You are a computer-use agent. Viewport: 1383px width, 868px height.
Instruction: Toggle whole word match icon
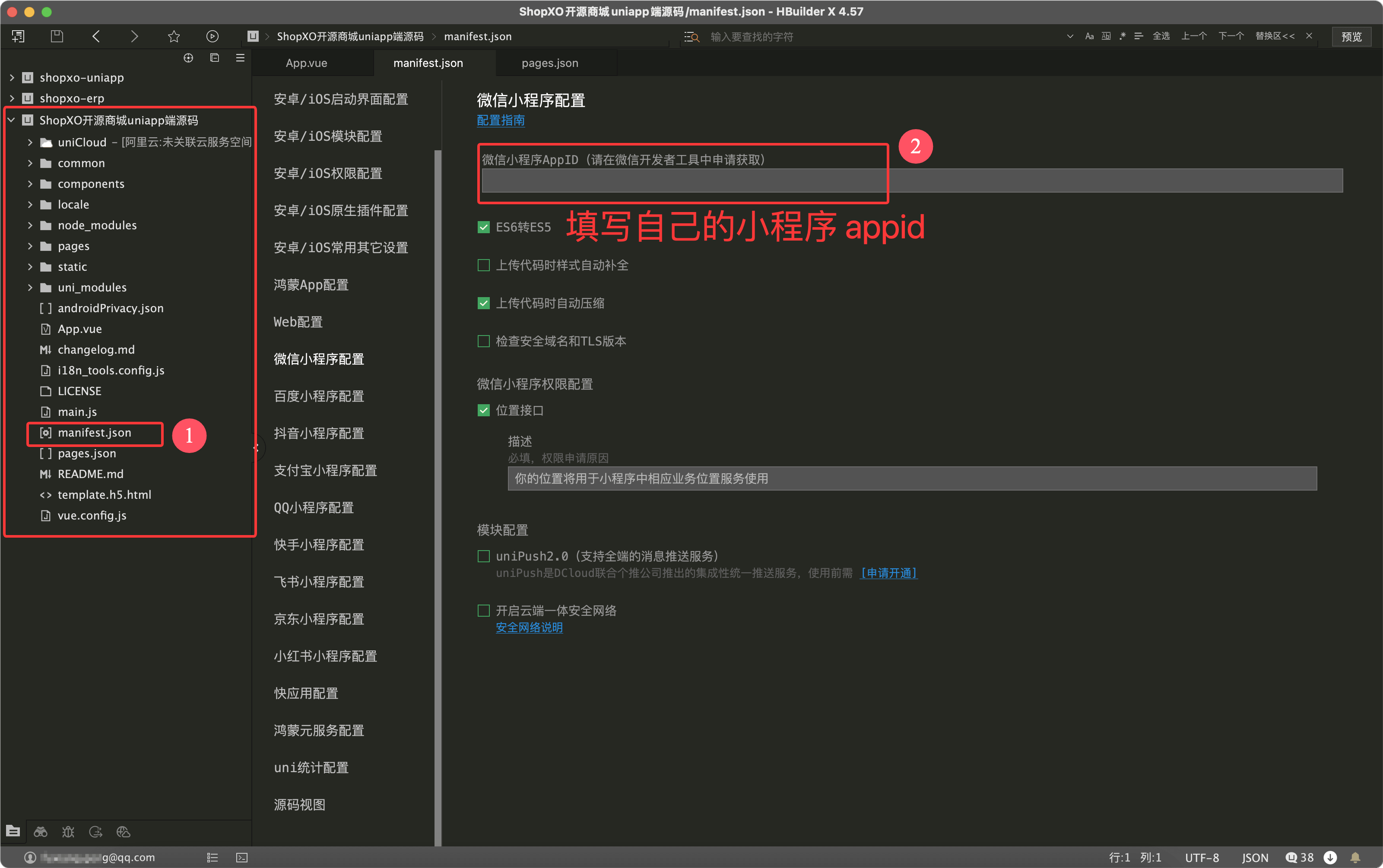(x=1106, y=36)
